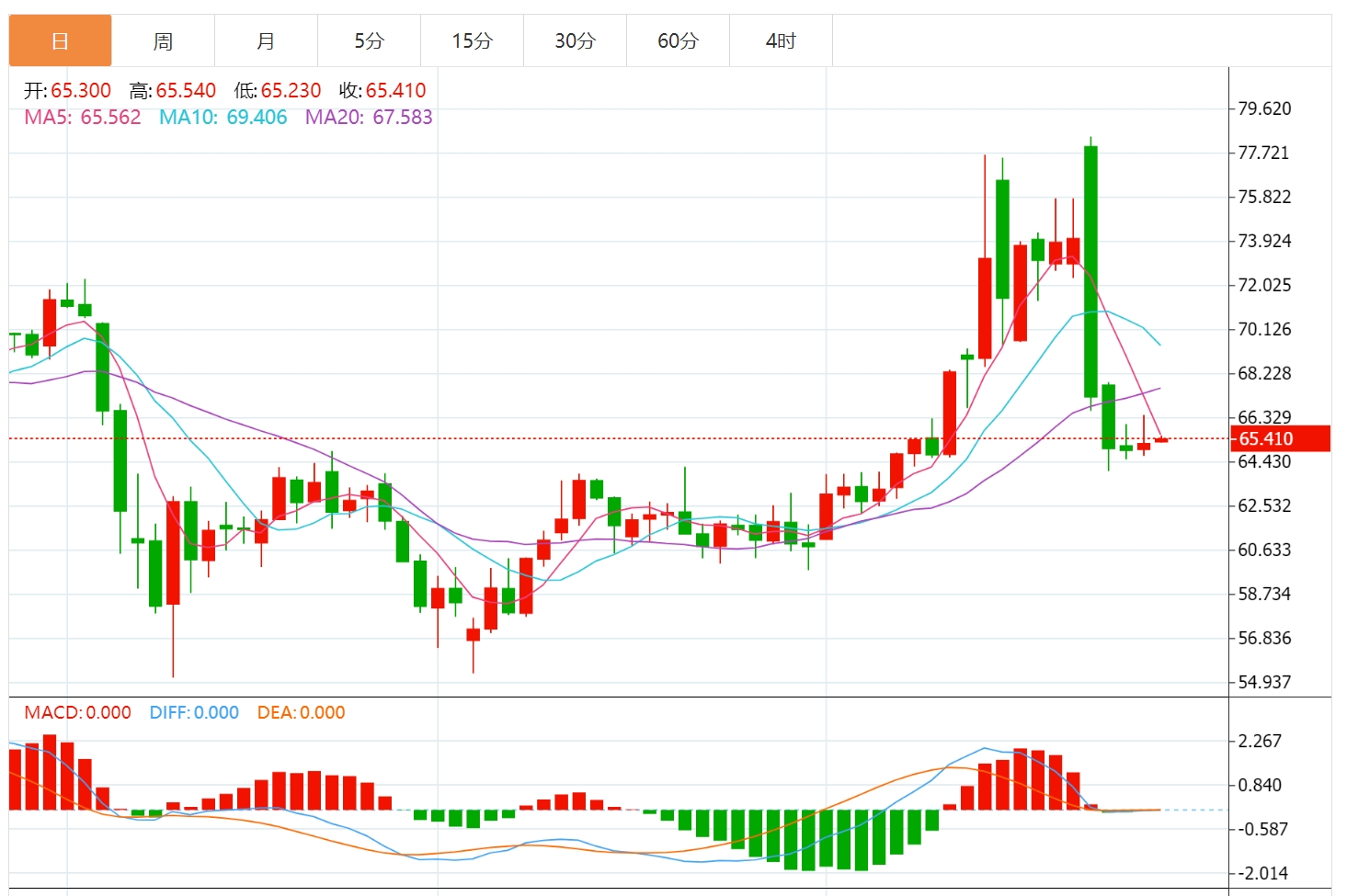This screenshot has height=896, width=1347.
Task: Click the MACD:0.000 indicator label
Action: (x=77, y=712)
